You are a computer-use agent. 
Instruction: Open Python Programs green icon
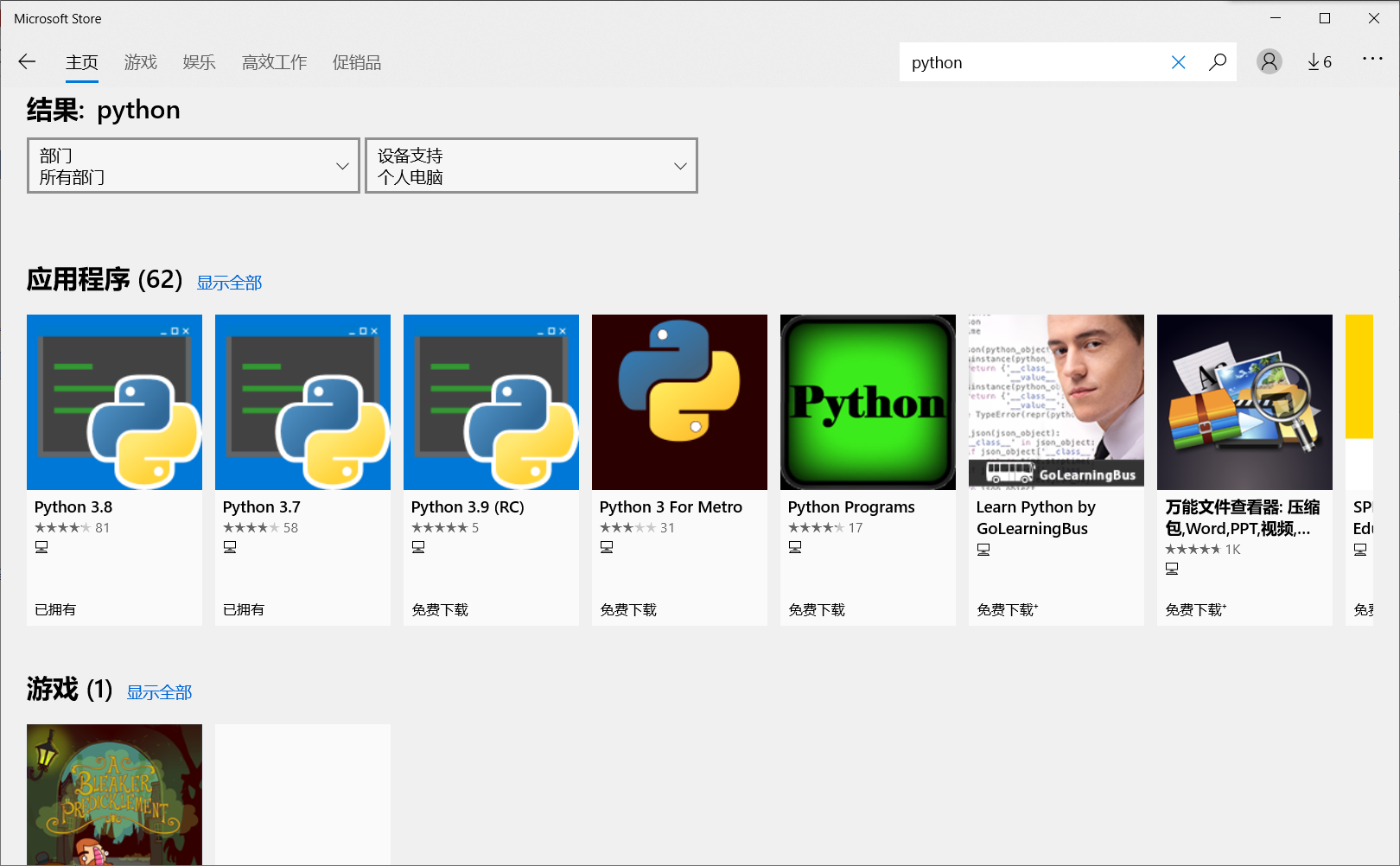tap(868, 402)
